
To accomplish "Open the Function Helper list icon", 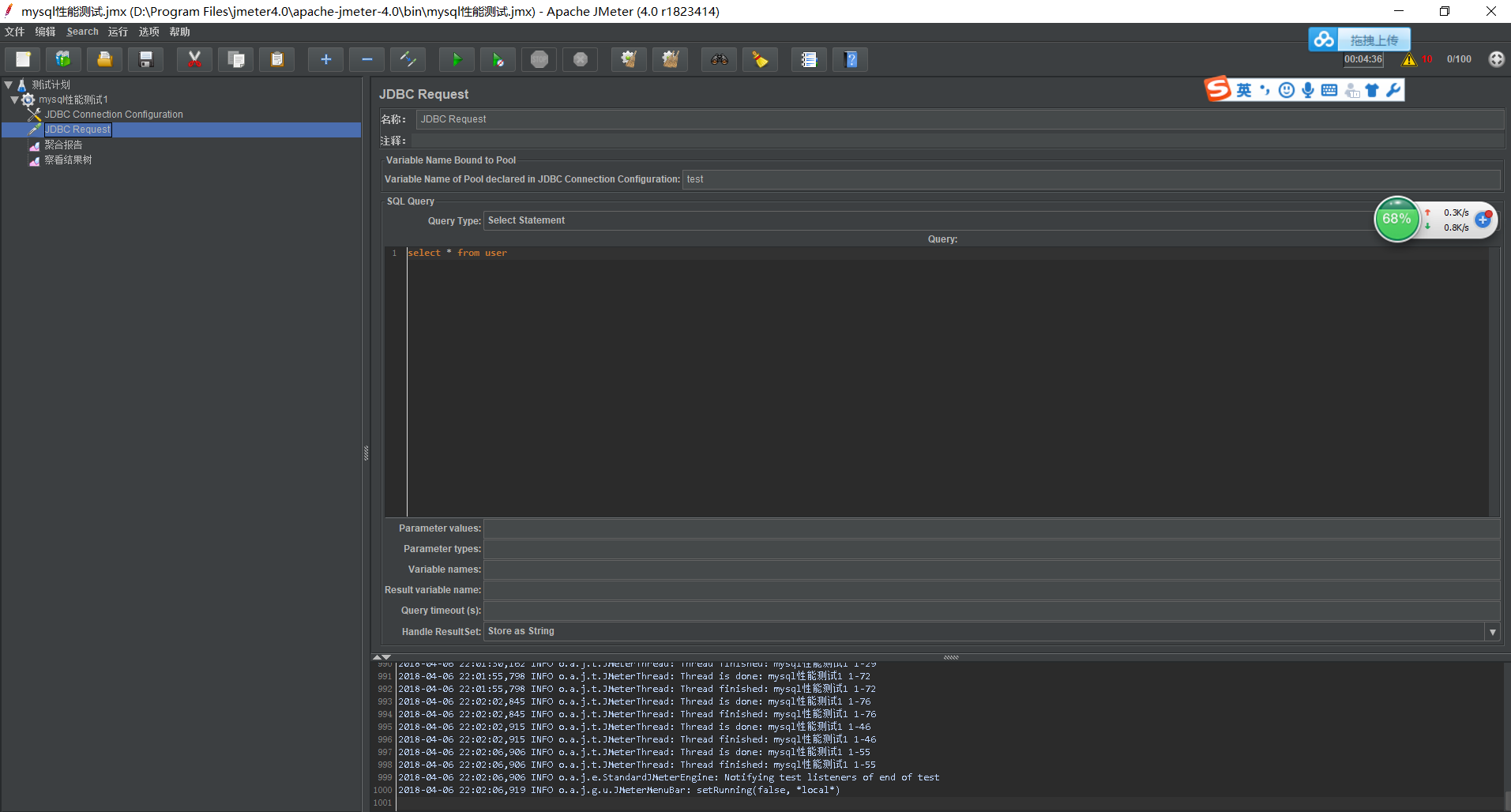I will tap(809, 59).
